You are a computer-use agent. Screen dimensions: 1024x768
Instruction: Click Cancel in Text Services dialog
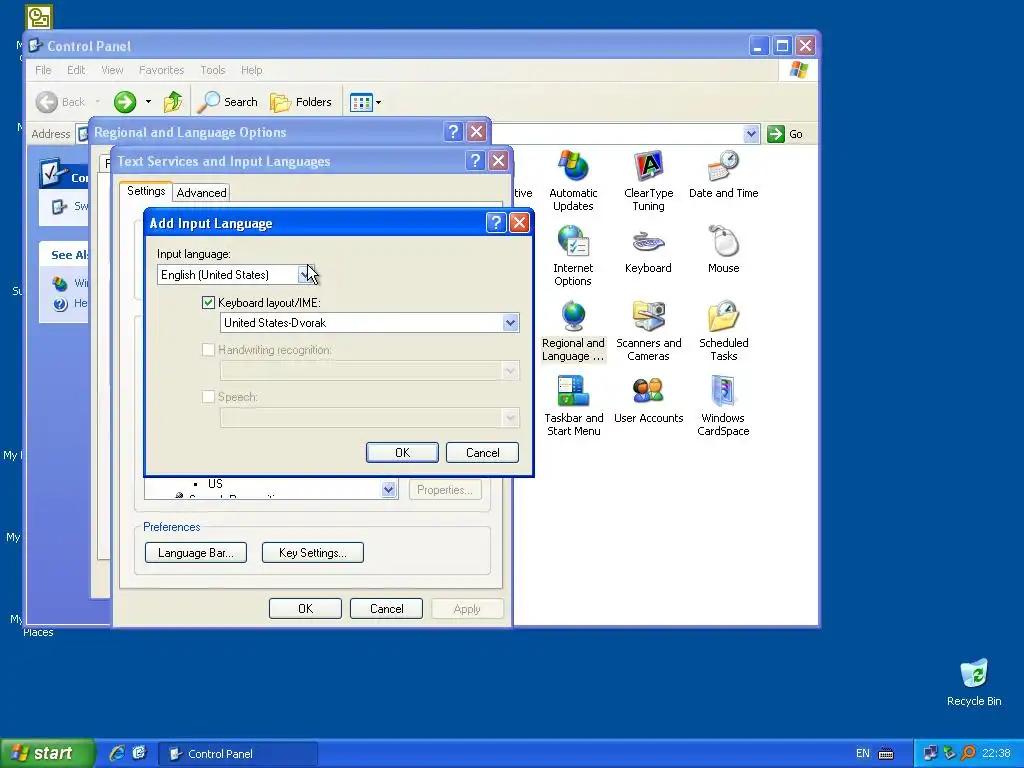[386, 609]
